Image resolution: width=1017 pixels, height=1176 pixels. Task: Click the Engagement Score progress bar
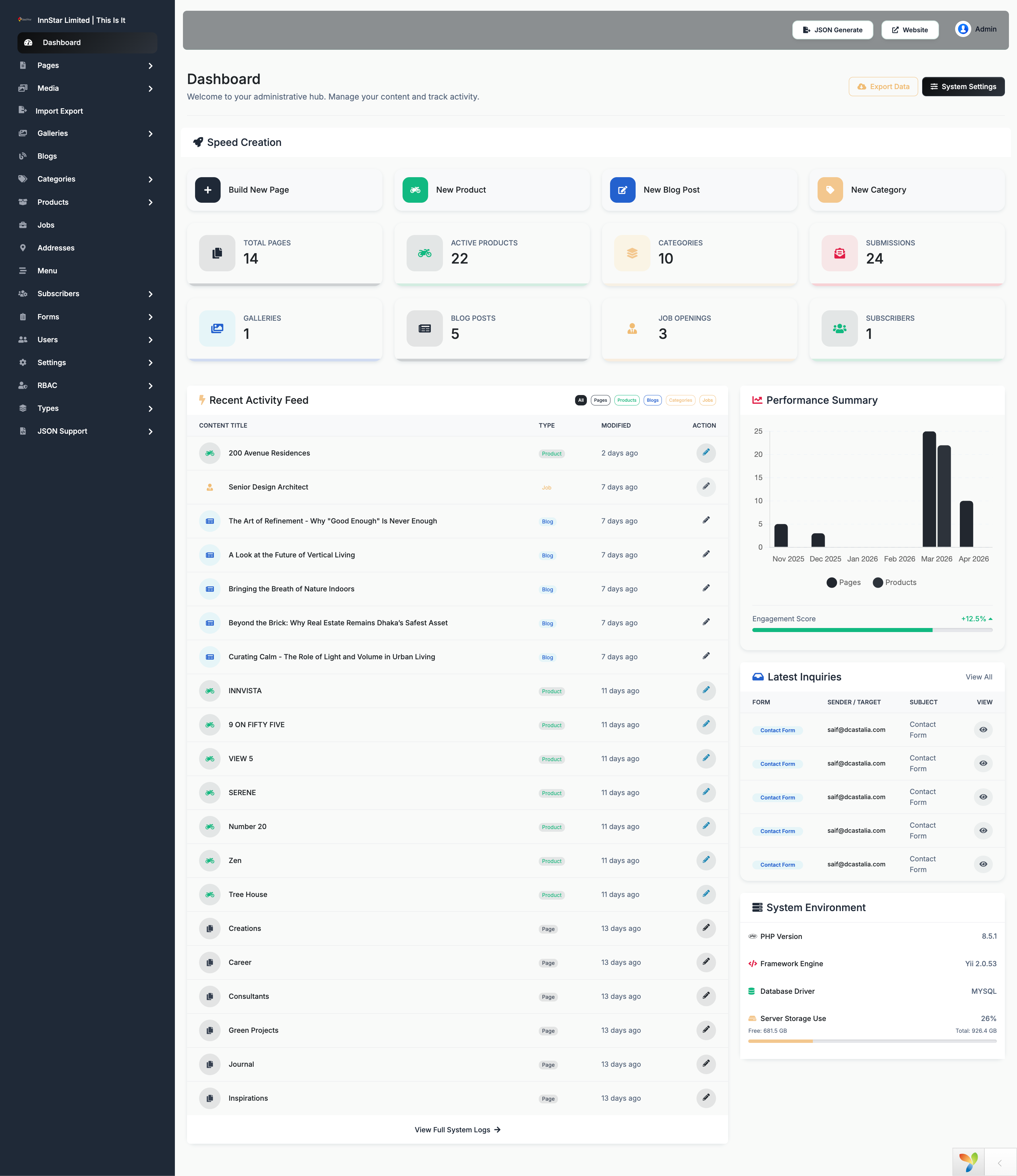point(872,630)
